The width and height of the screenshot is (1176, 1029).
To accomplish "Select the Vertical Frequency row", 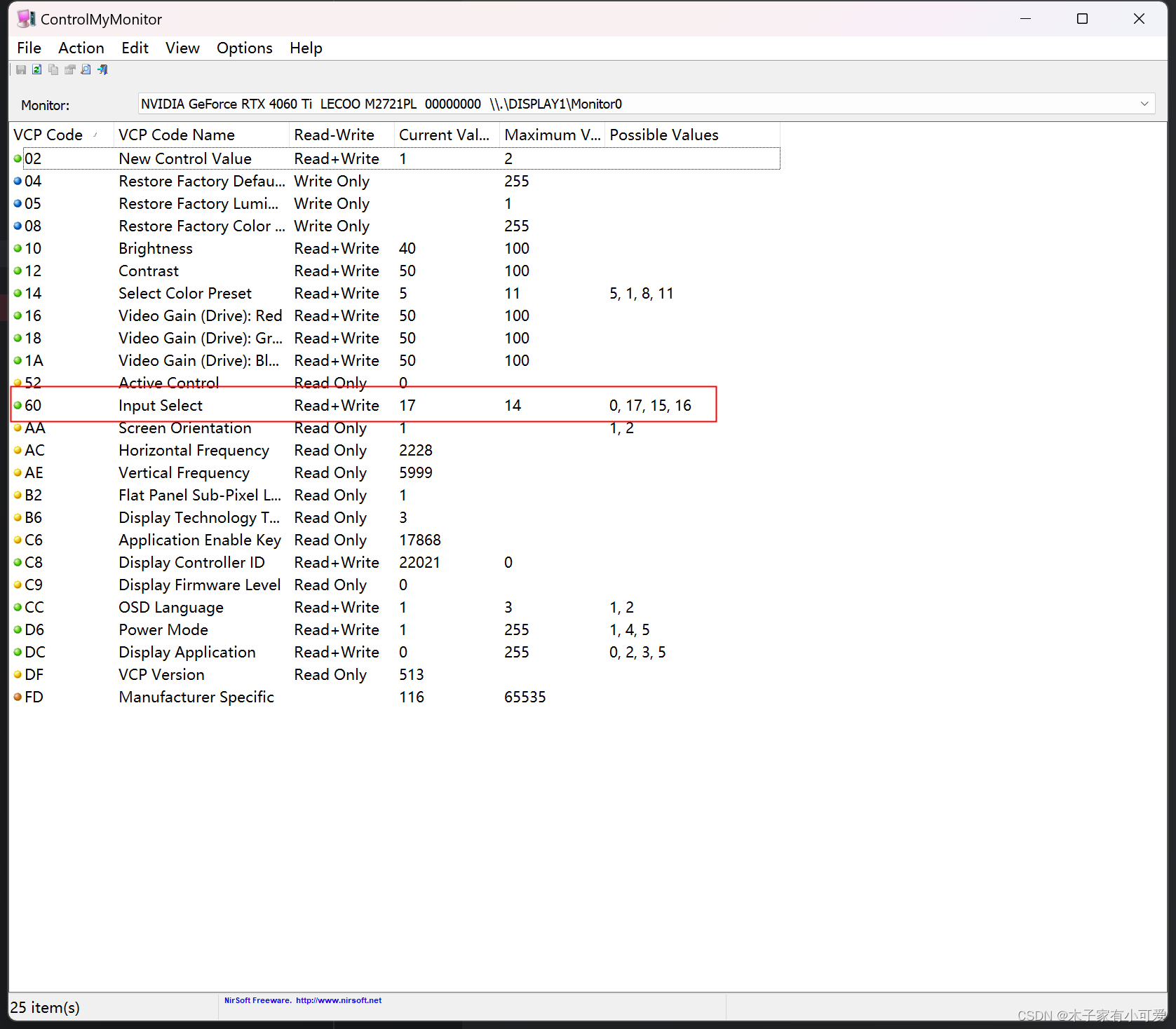I will tap(396, 472).
